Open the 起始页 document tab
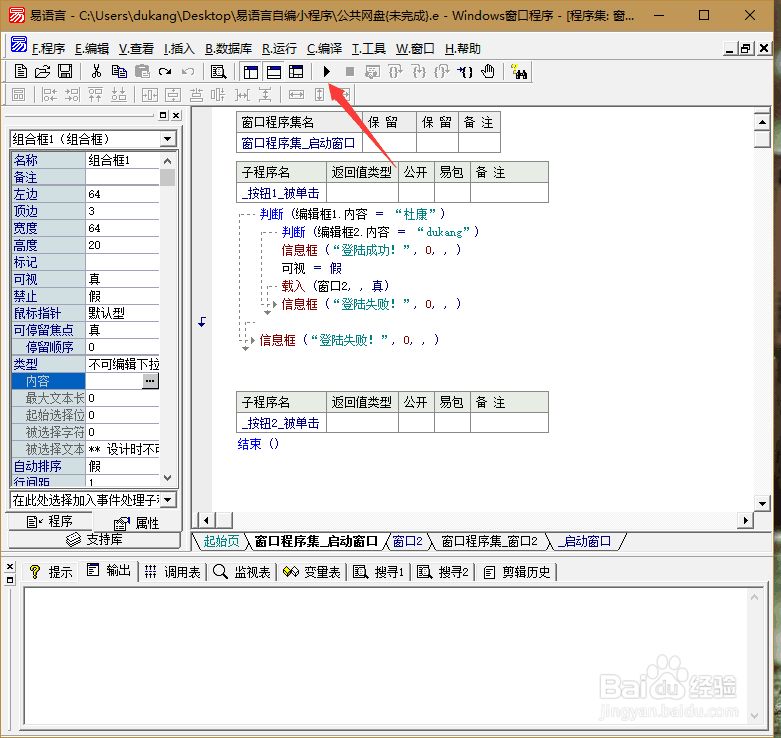Image resolution: width=781 pixels, height=738 pixels. click(x=221, y=541)
